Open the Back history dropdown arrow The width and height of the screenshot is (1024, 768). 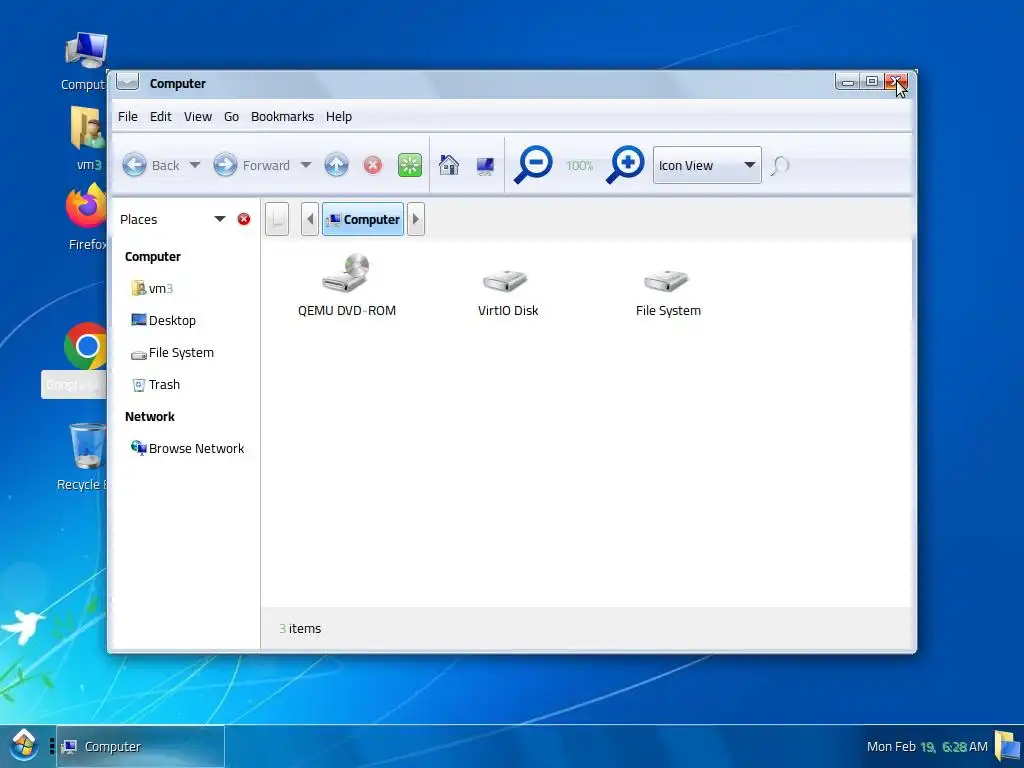coord(195,165)
